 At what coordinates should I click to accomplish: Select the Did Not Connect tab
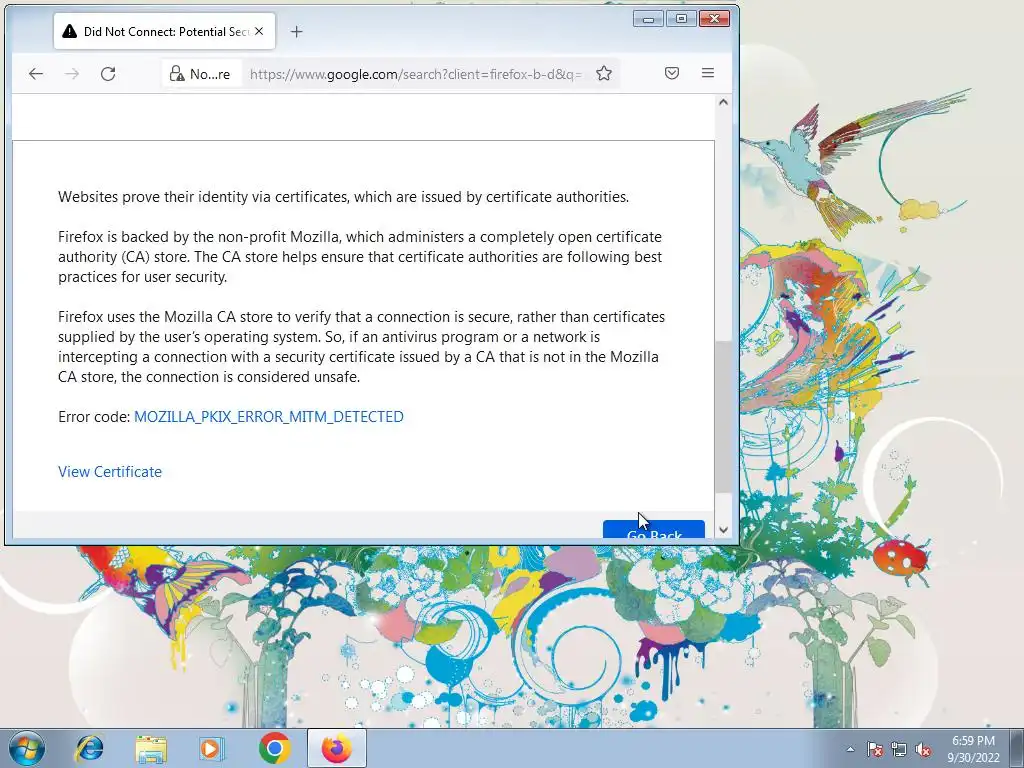tap(164, 31)
